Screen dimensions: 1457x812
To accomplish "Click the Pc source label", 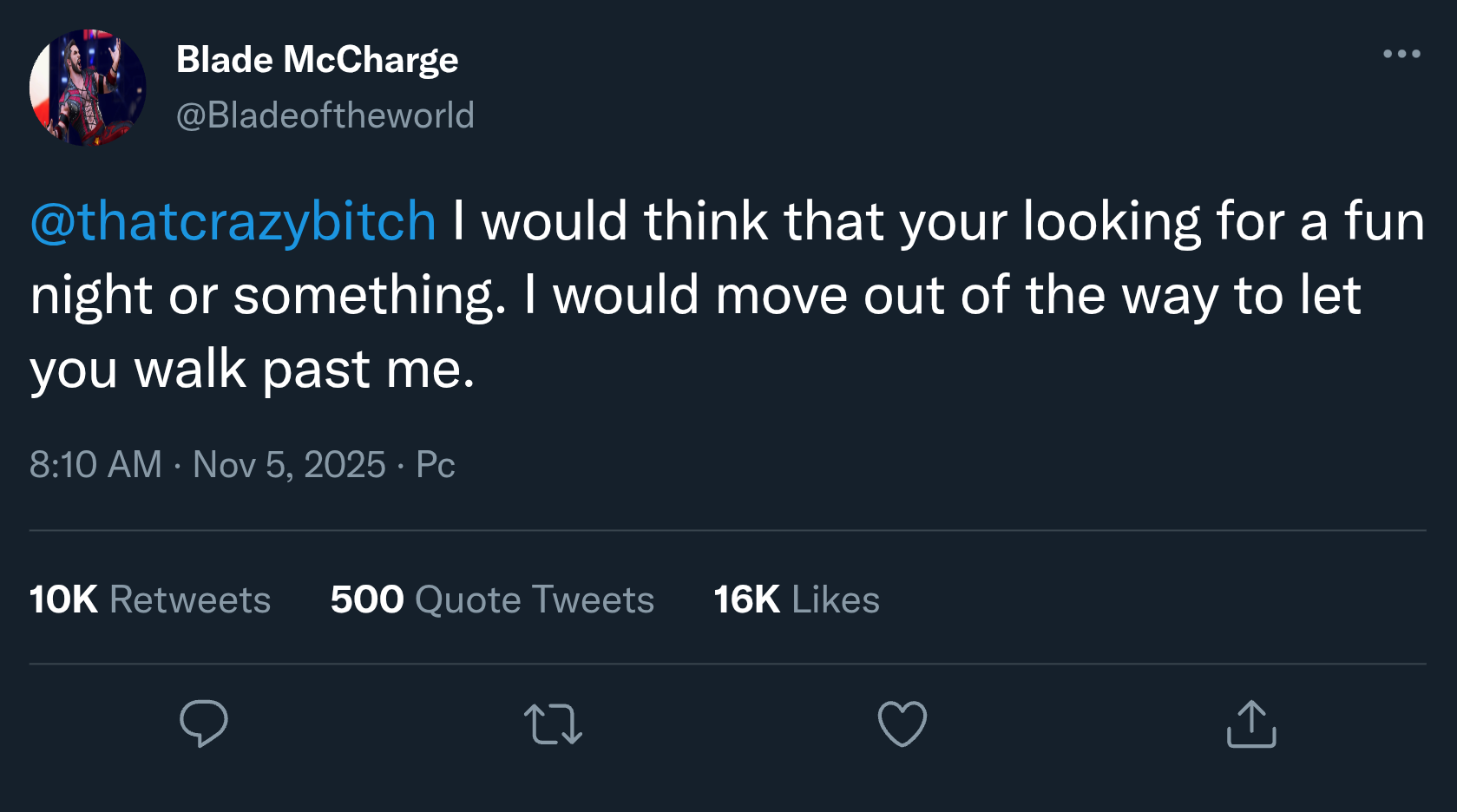I will tap(434, 465).
